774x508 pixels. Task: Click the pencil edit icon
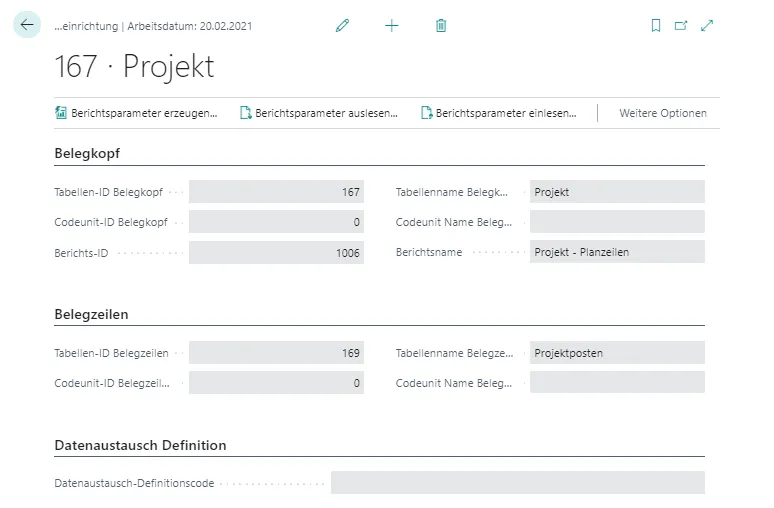(x=343, y=26)
